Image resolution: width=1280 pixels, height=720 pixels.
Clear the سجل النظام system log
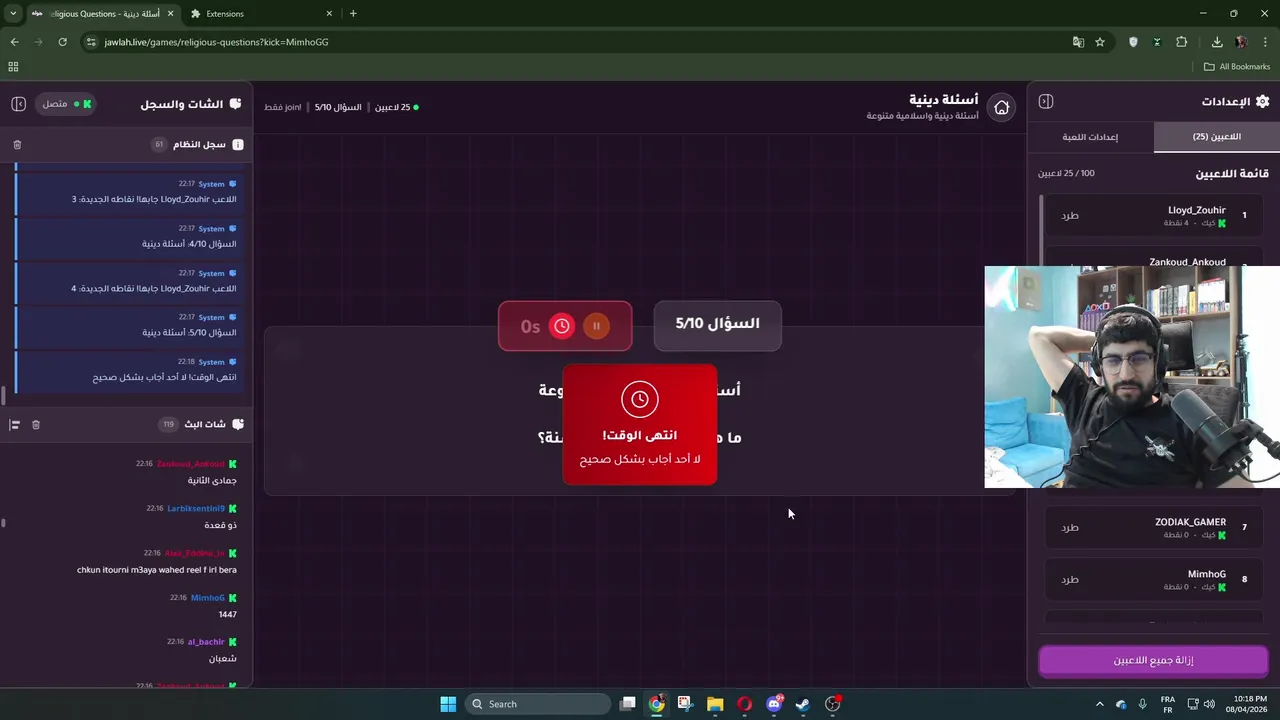click(17, 145)
